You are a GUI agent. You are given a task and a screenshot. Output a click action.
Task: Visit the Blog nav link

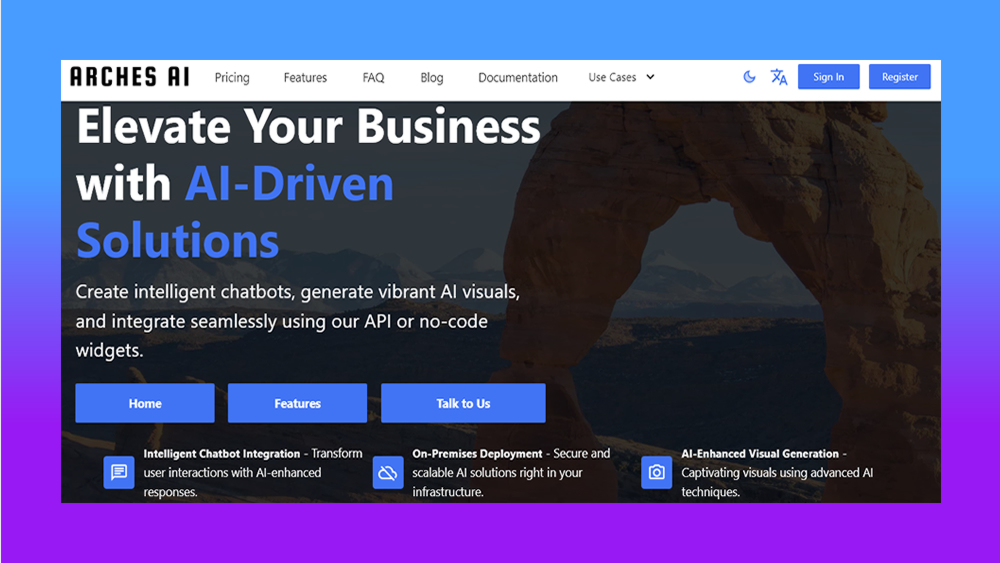(x=432, y=77)
